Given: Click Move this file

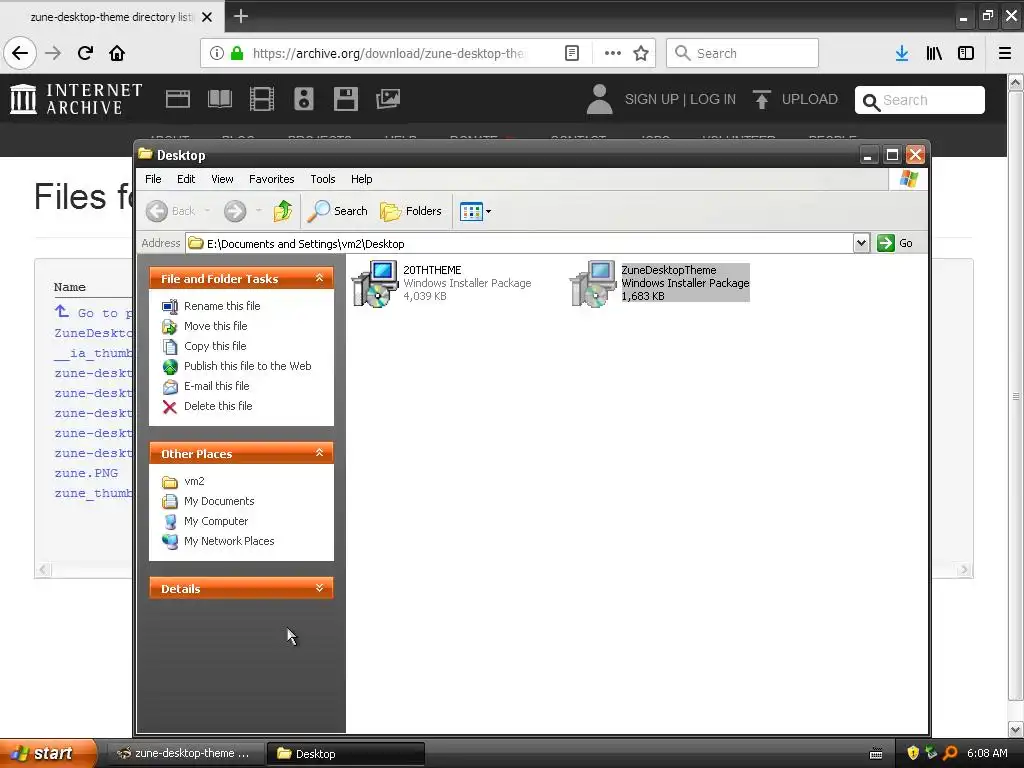Looking at the screenshot, I should tap(216, 326).
